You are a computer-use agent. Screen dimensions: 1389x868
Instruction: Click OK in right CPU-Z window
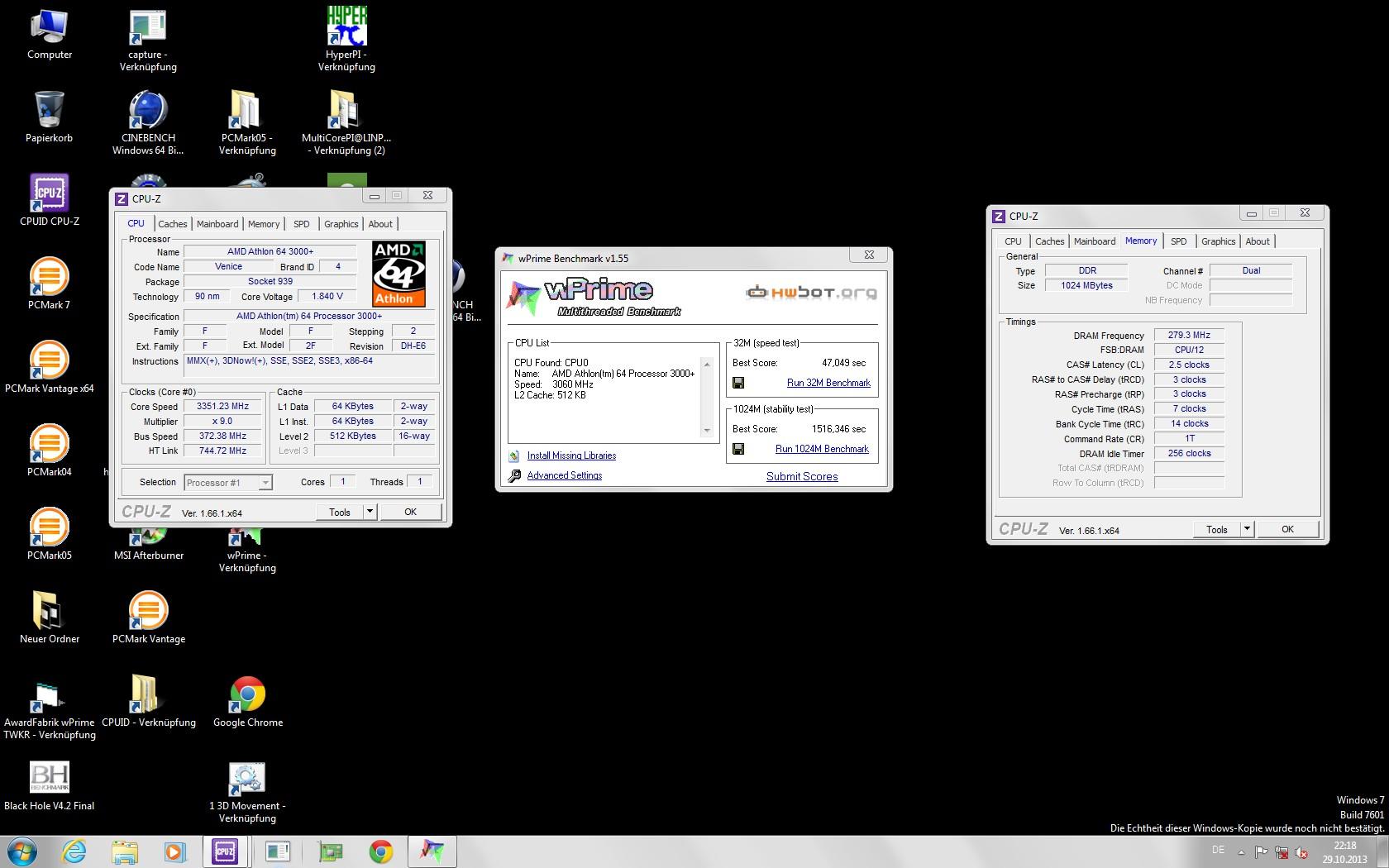coord(1287,529)
